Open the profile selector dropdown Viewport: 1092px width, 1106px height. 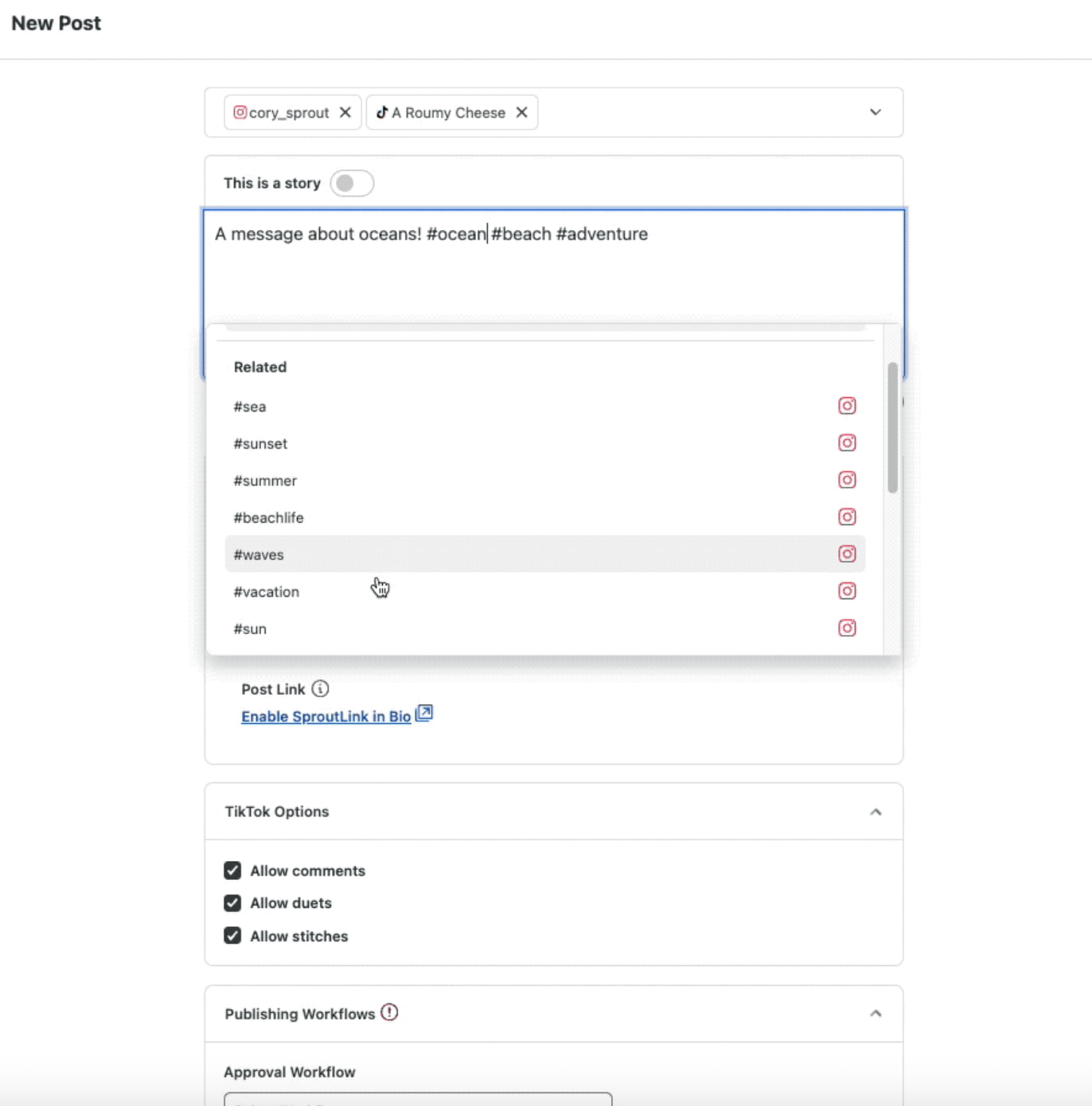[x=876, y=112]
